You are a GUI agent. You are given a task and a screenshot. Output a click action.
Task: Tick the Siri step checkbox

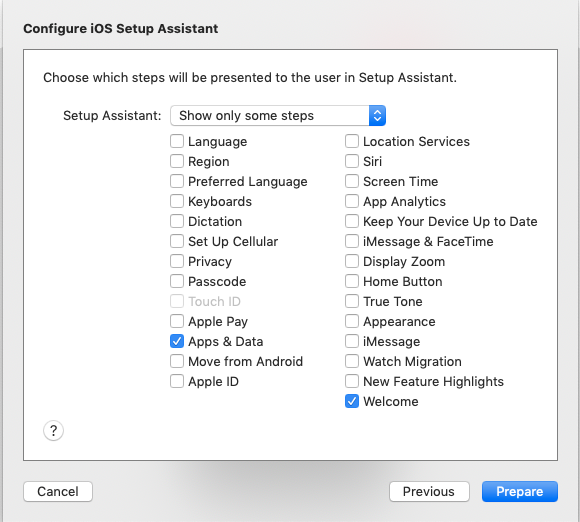point(352,161)
